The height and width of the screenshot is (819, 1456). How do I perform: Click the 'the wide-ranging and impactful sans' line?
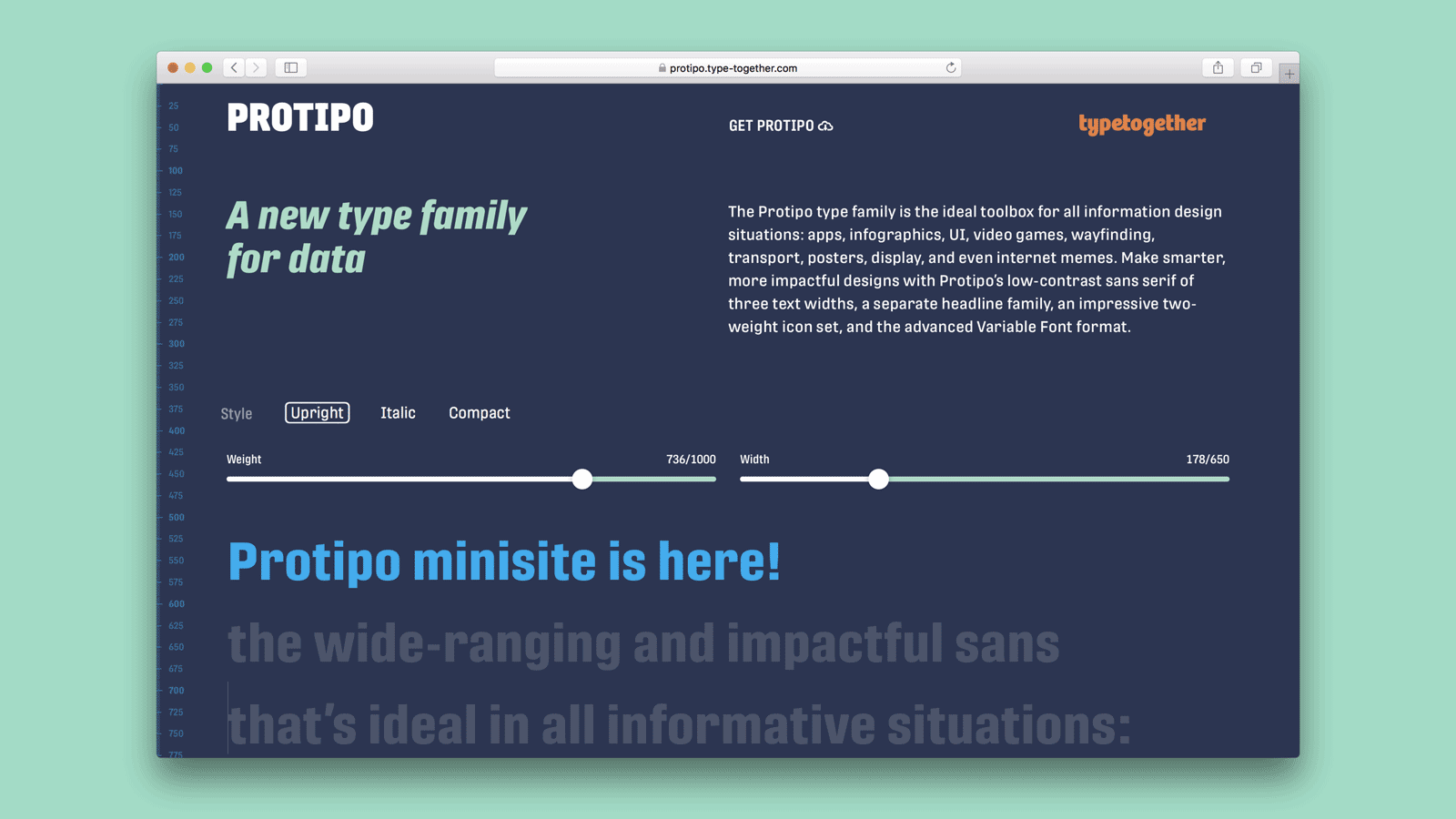click(x=643, y=644)
